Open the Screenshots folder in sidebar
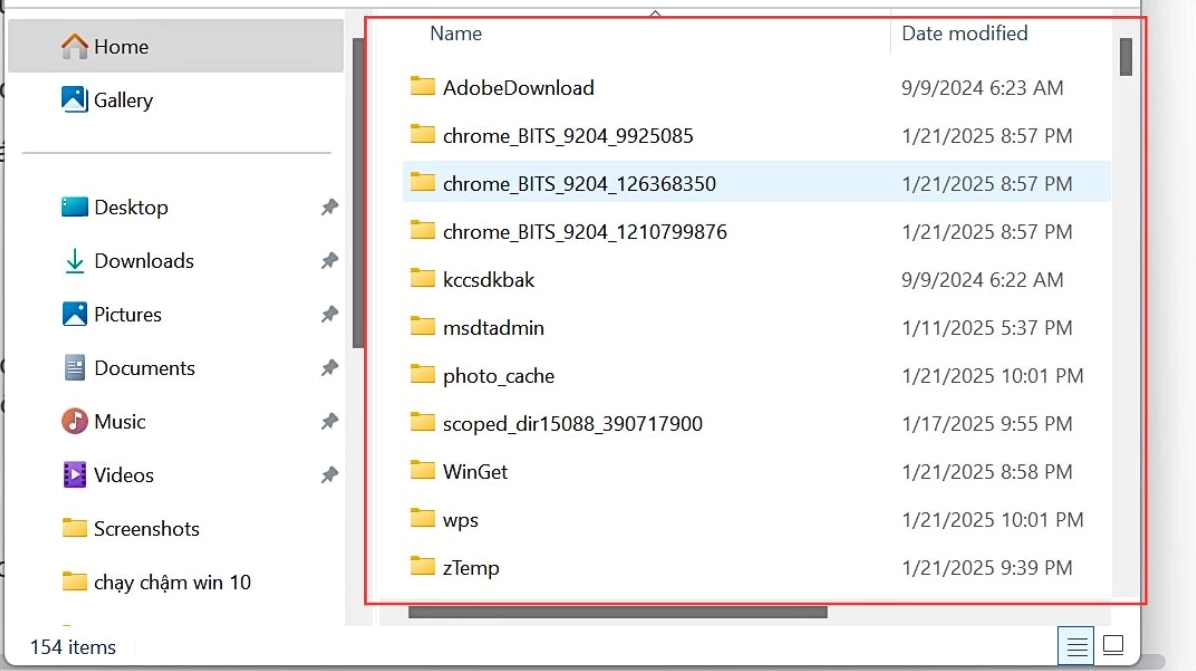This screenshot has height=671, width=1196. tap(145, 529)
